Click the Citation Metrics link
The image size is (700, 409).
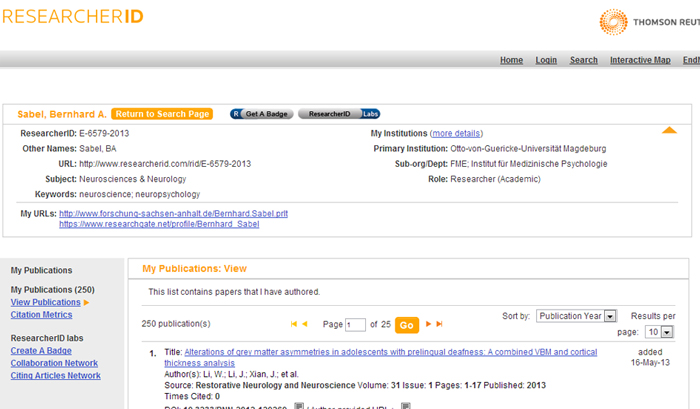coord(42,315)
